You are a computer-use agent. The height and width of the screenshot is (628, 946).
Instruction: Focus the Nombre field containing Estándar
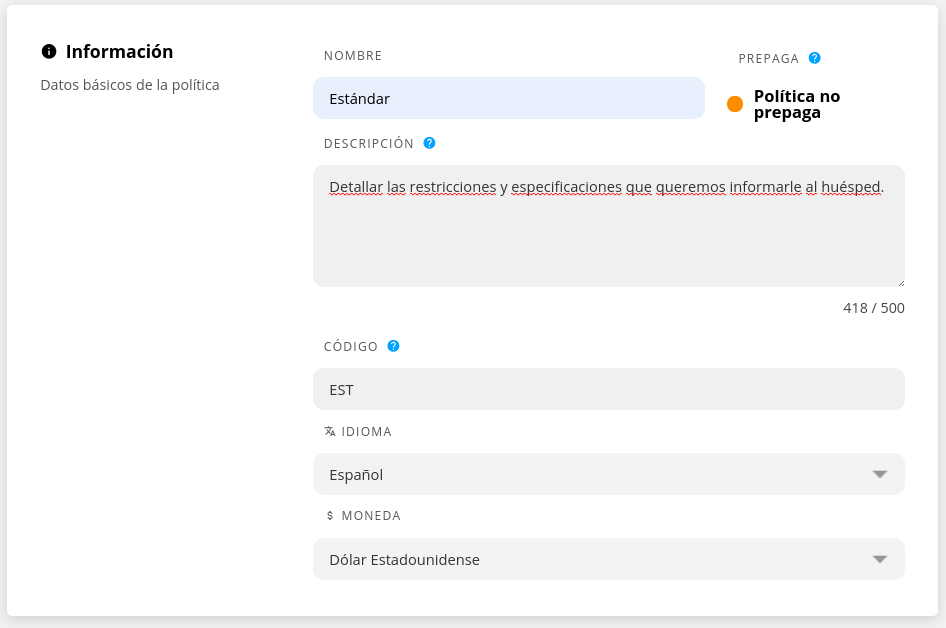pyautogui.click(x=508, y=98)
